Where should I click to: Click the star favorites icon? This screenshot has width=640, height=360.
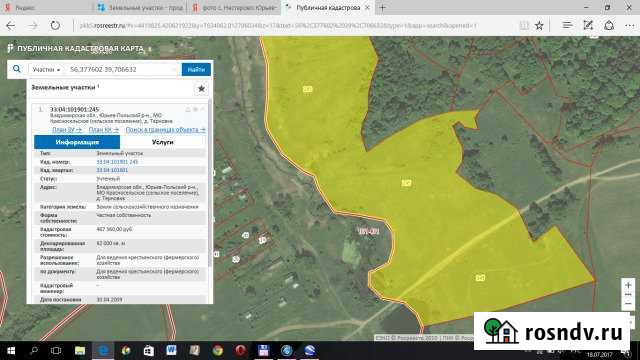(201, 89)
